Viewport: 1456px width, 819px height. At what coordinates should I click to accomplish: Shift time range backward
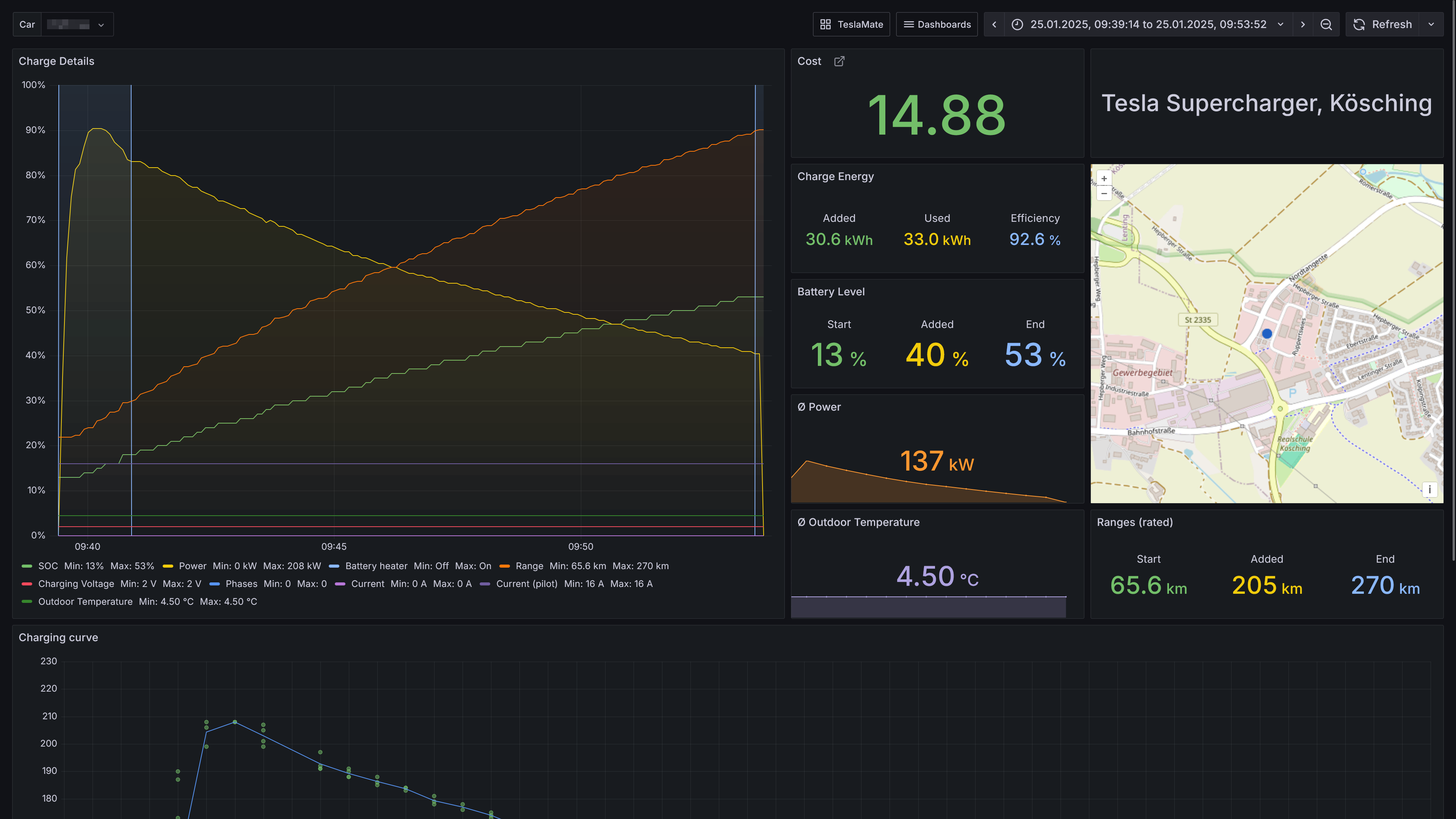(994, 24)
